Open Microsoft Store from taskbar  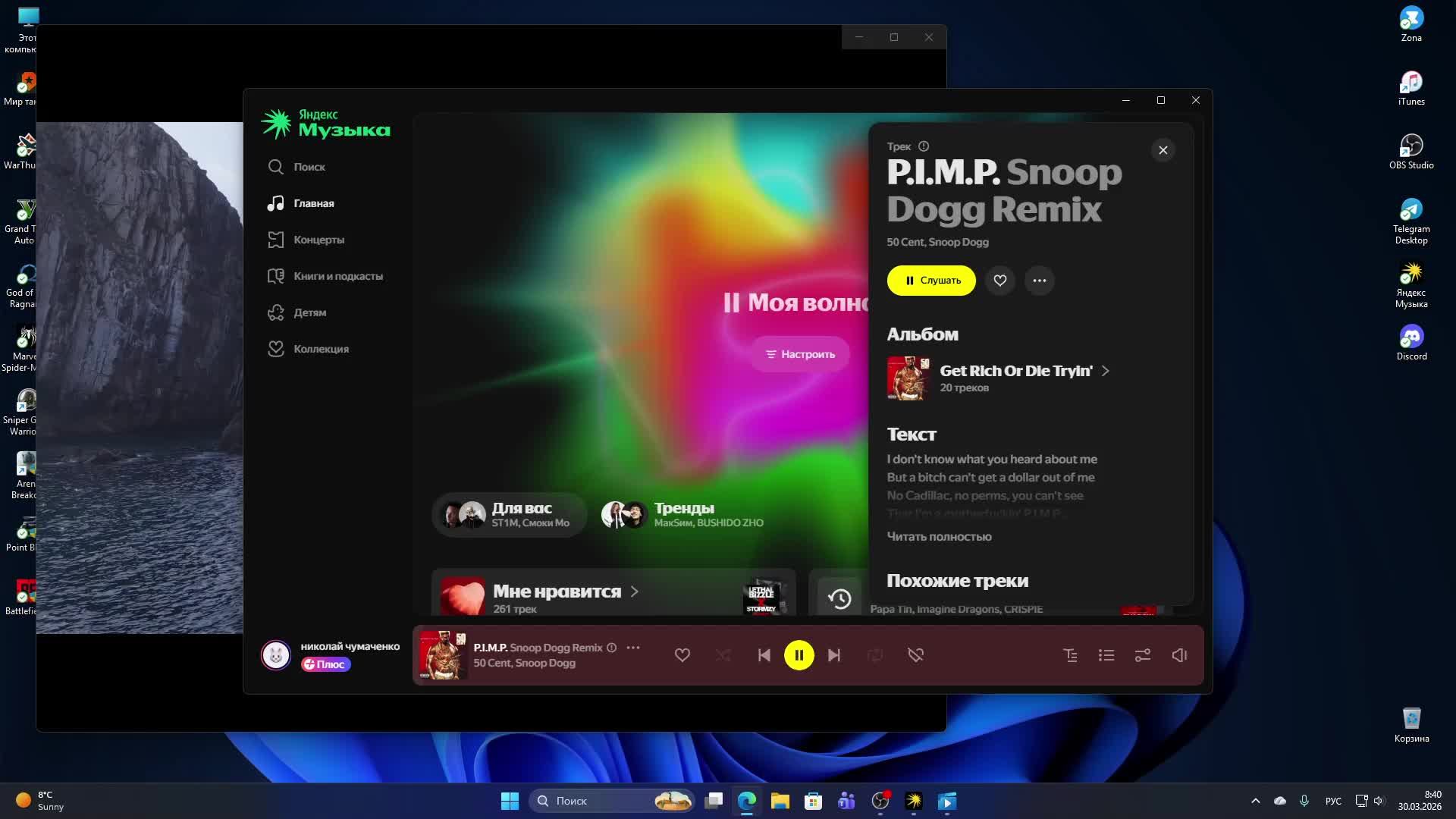[813, 801]
